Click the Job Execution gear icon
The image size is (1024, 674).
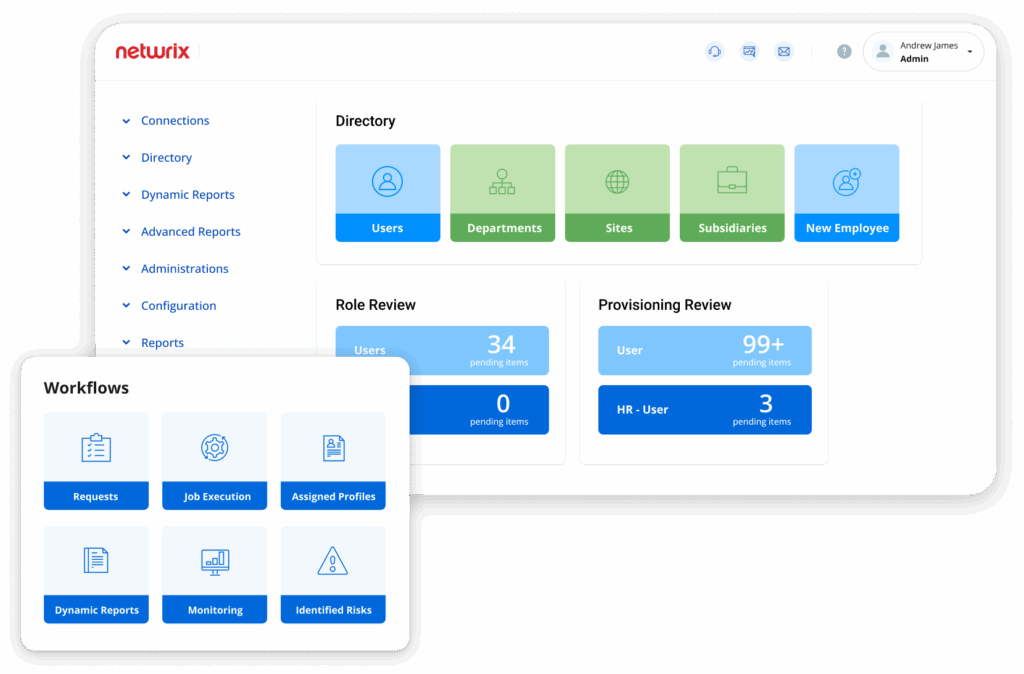[x=214, y=447]
